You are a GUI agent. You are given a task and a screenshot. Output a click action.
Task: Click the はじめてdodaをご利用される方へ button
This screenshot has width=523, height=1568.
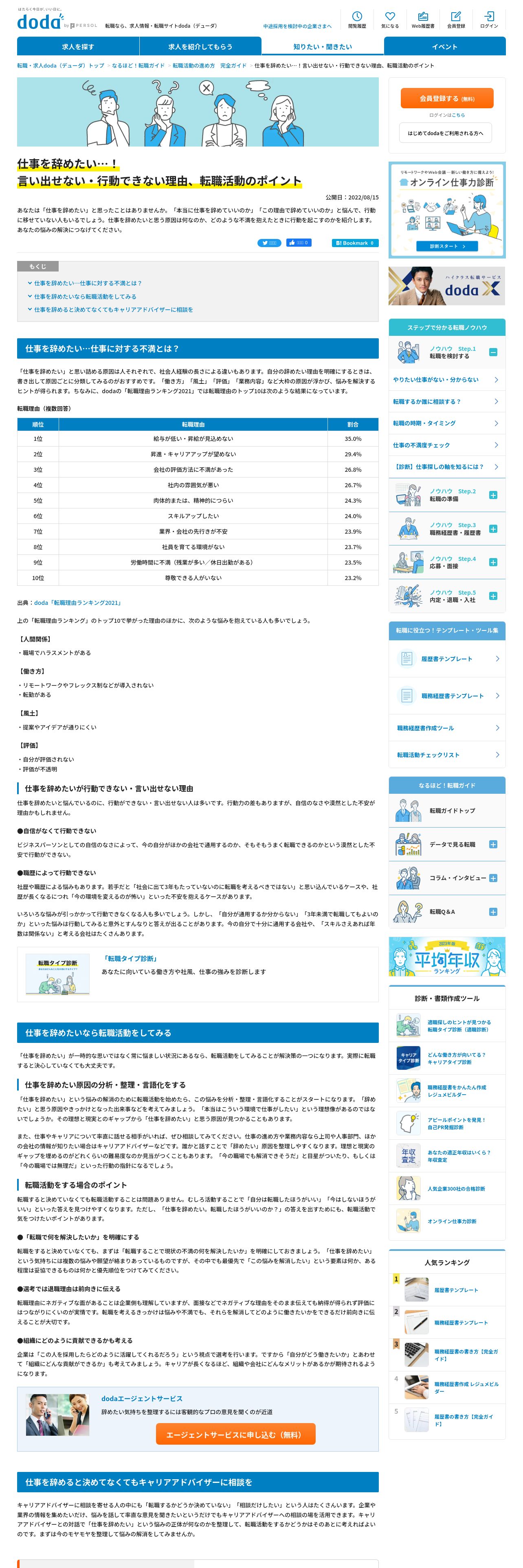446,133
